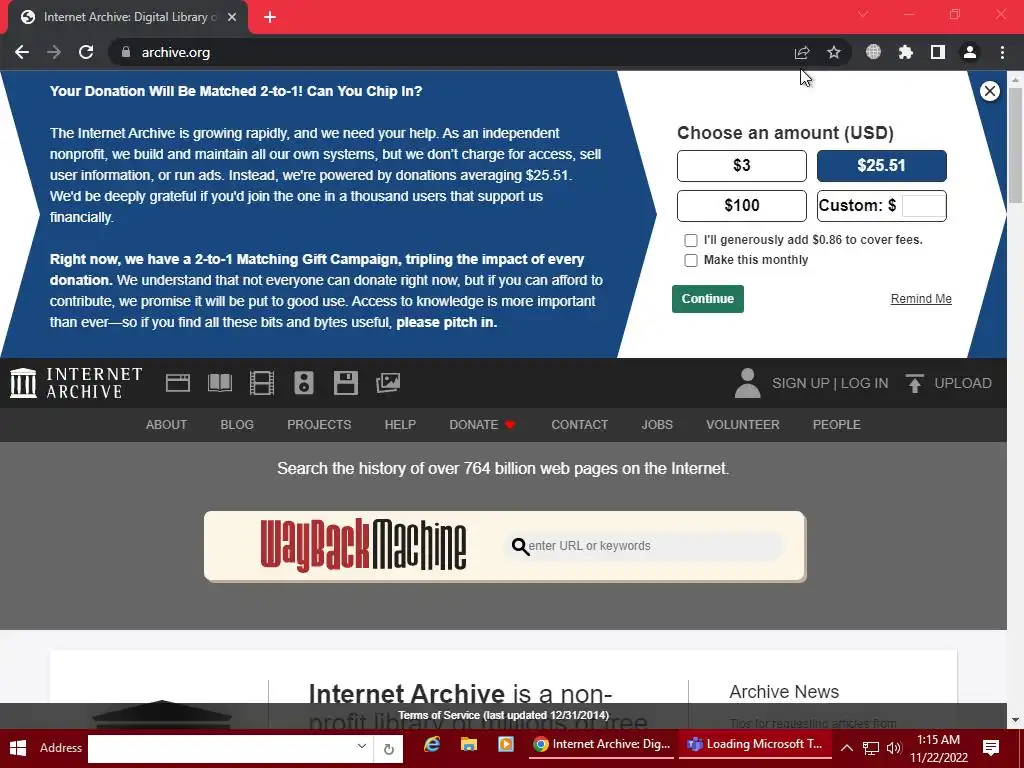Viewport: 1024px width, 768px height.
Task: Open the Video film icon
Action: 262,383
